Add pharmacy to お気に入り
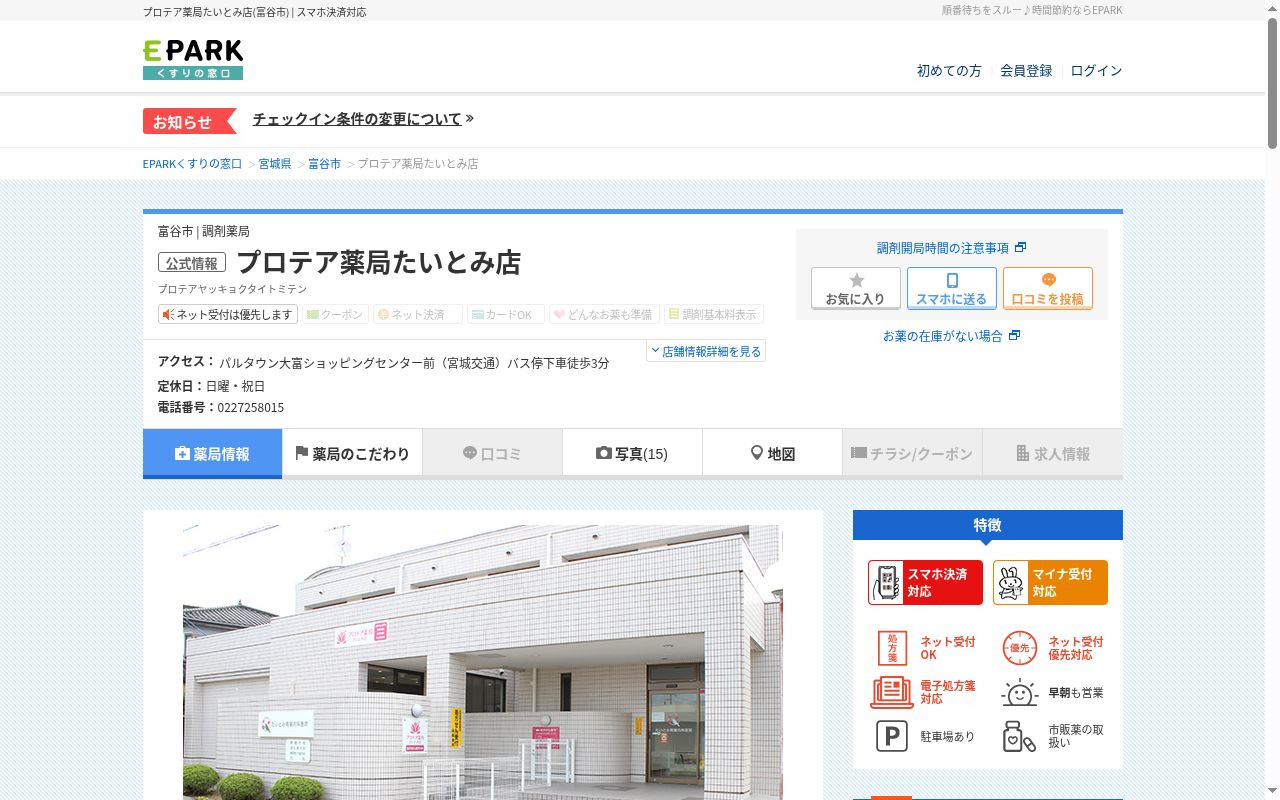Screen dimensions: 1280x800 point(856,288)
